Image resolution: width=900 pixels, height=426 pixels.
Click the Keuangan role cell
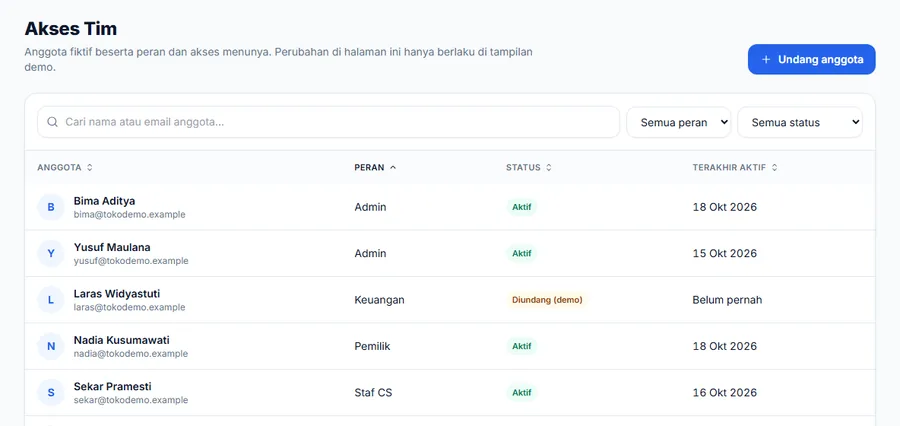pos(379,300)
